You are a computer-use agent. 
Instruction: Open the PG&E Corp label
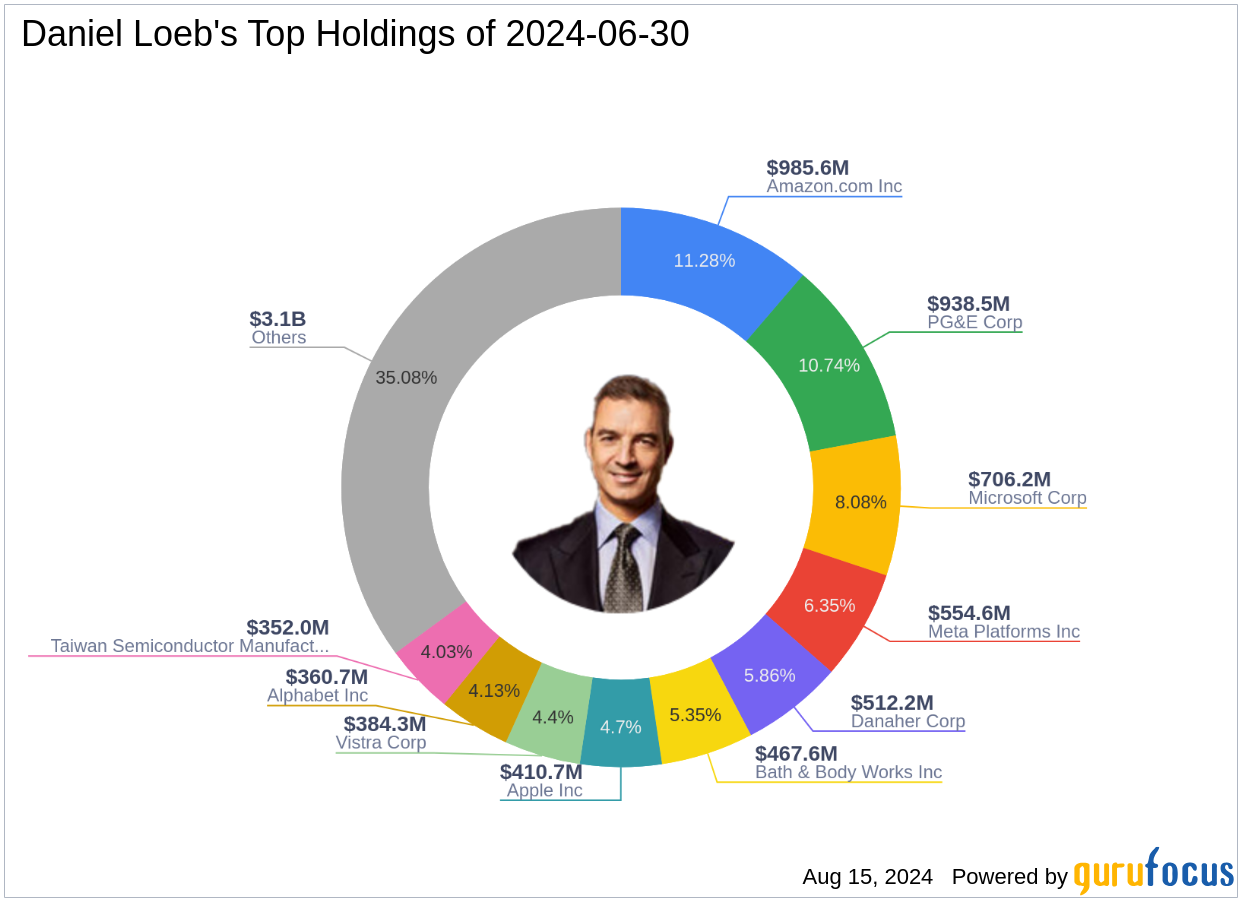click(x=974, y=322)
